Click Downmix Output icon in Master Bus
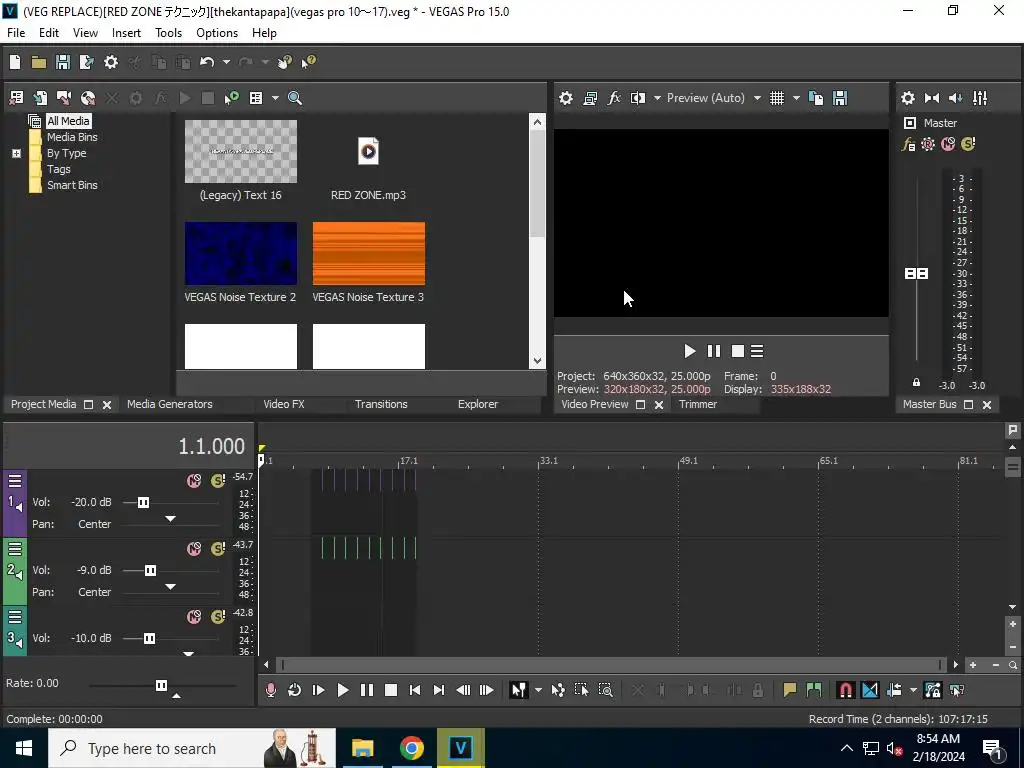This screenshot has width=1024, height=768. [x=932, y=98]
